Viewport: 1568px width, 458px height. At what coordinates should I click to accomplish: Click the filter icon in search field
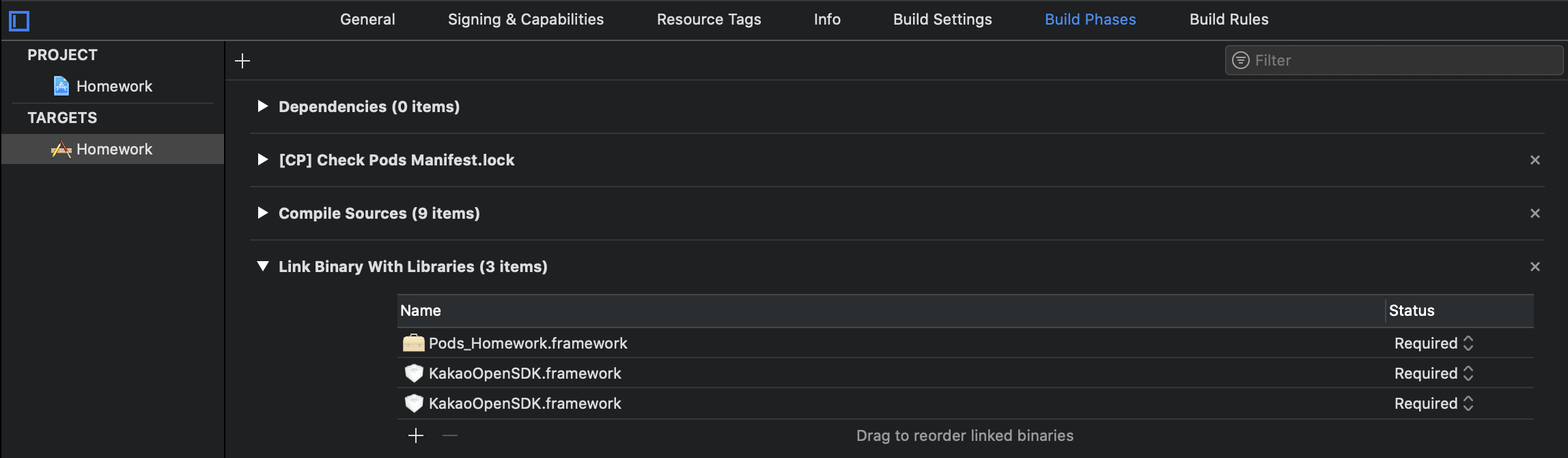(x=1240, y=60)
